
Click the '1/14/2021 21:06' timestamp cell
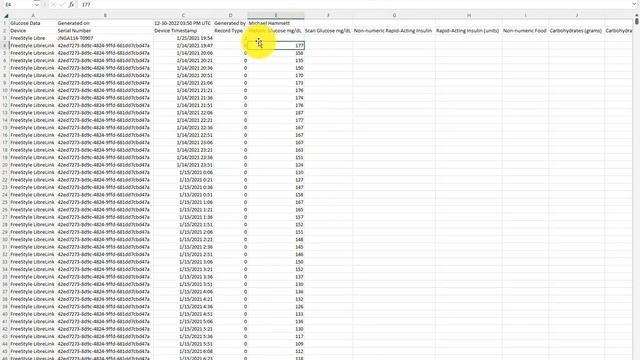(183, 83)
